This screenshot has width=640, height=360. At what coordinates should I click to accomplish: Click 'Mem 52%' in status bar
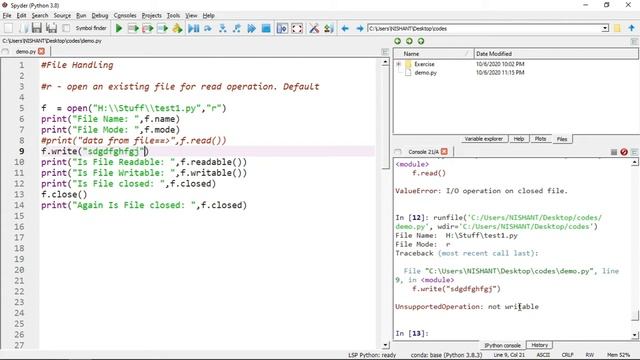click(618, 355)
